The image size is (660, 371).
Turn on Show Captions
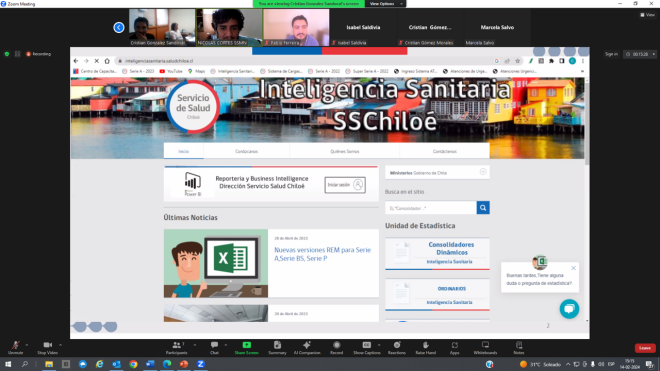pos(367,347)
